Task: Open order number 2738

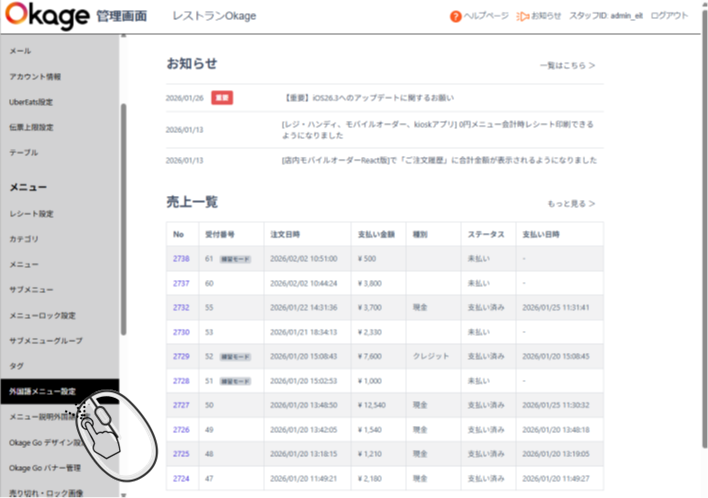Action: point(180,258)
